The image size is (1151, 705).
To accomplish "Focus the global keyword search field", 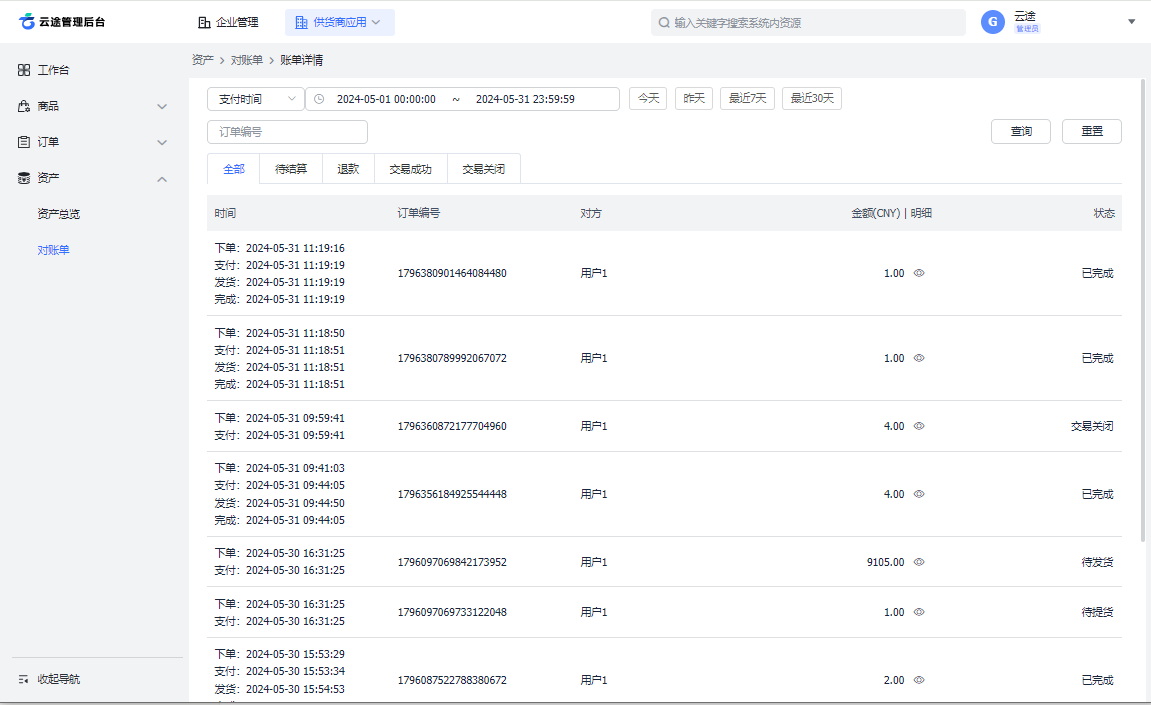I will pos(808,23).
